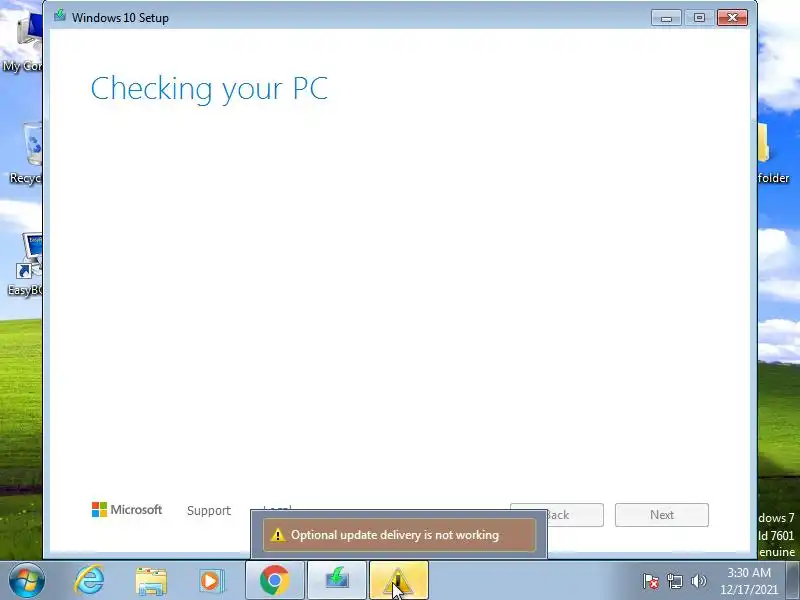Click the taskbar clock showing 3:30 AM

click(x=748, y=581)
